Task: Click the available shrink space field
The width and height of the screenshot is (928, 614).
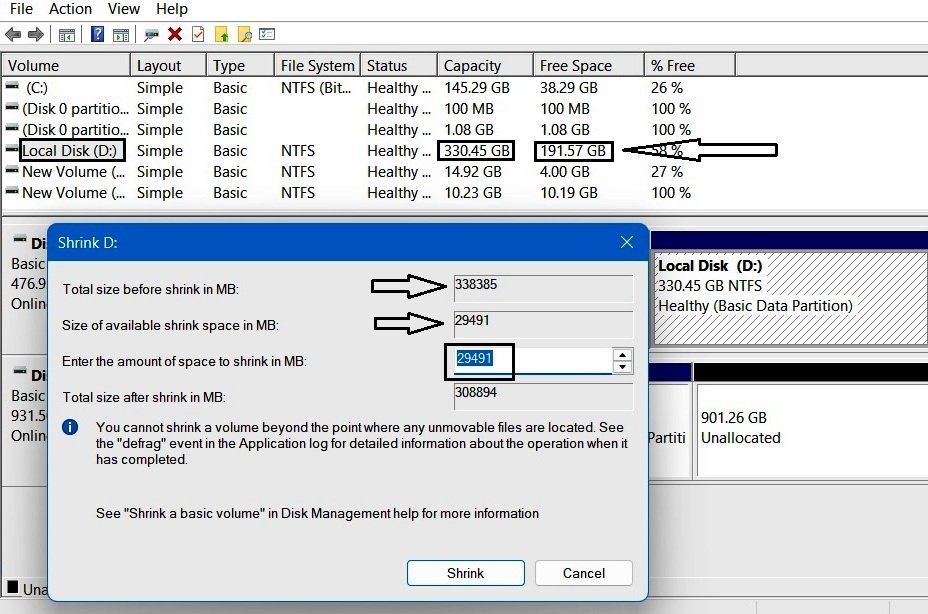Action: coord(543,324)
